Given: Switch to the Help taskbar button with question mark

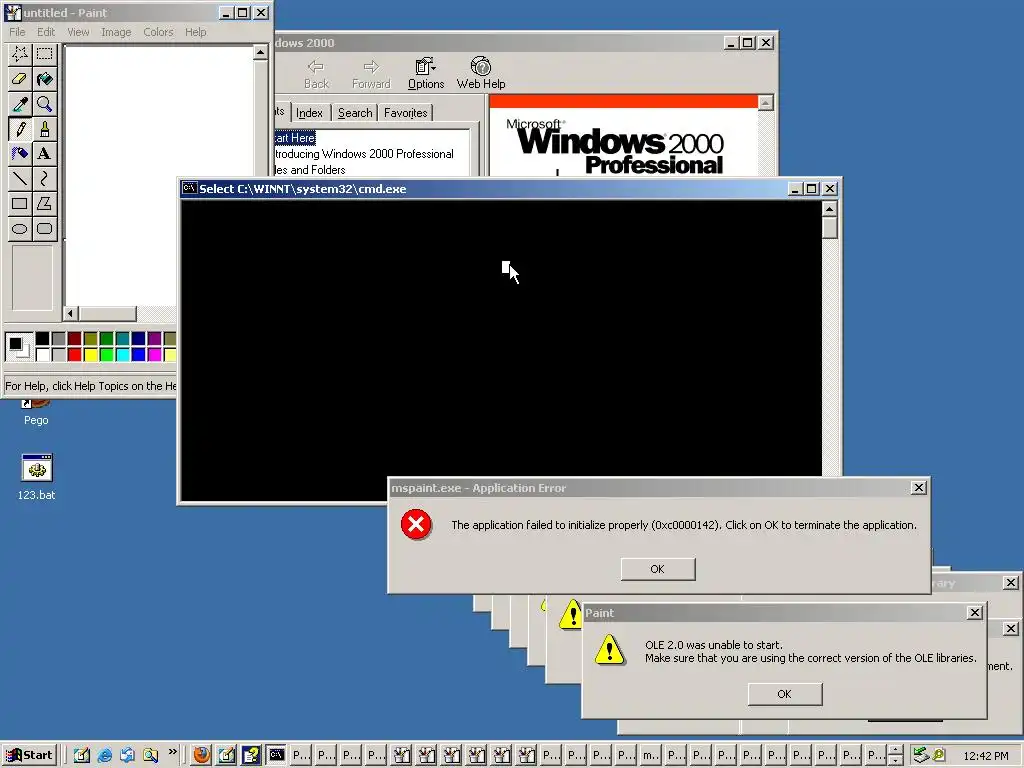Looking at the screenshot, I should 251,755.
